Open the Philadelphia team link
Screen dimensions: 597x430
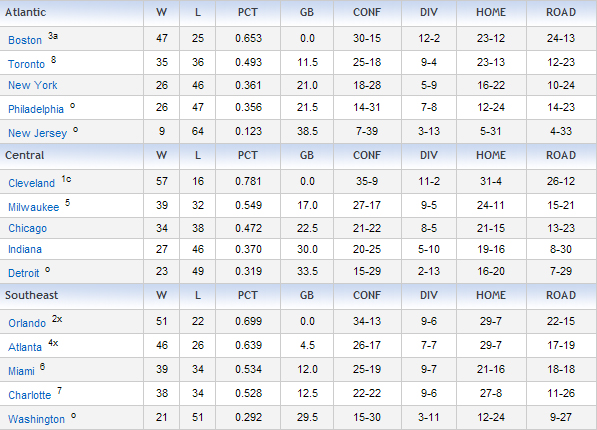tap(36, 109)
